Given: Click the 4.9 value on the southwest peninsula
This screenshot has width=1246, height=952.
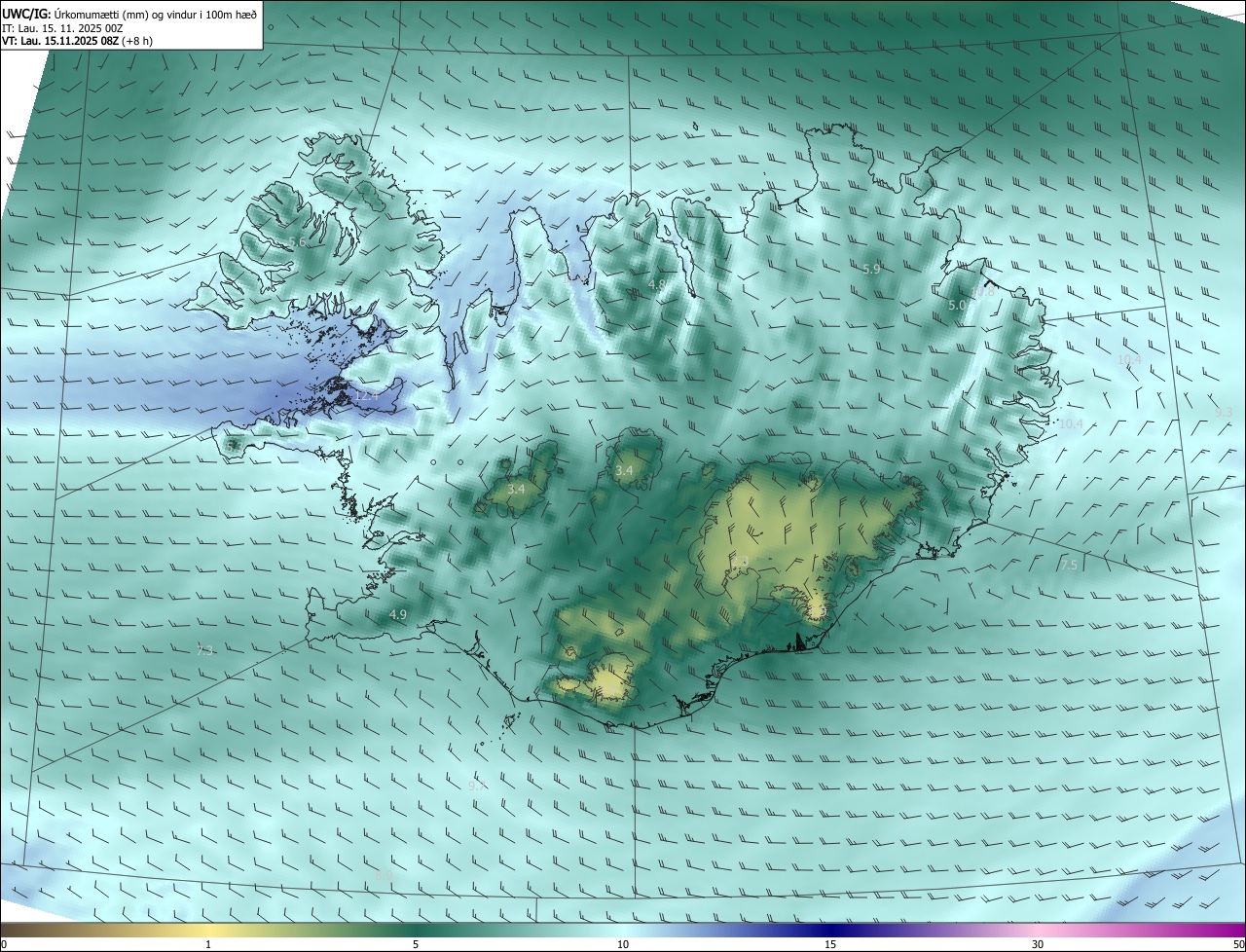Looking at the screenshot, I should 397,615.
